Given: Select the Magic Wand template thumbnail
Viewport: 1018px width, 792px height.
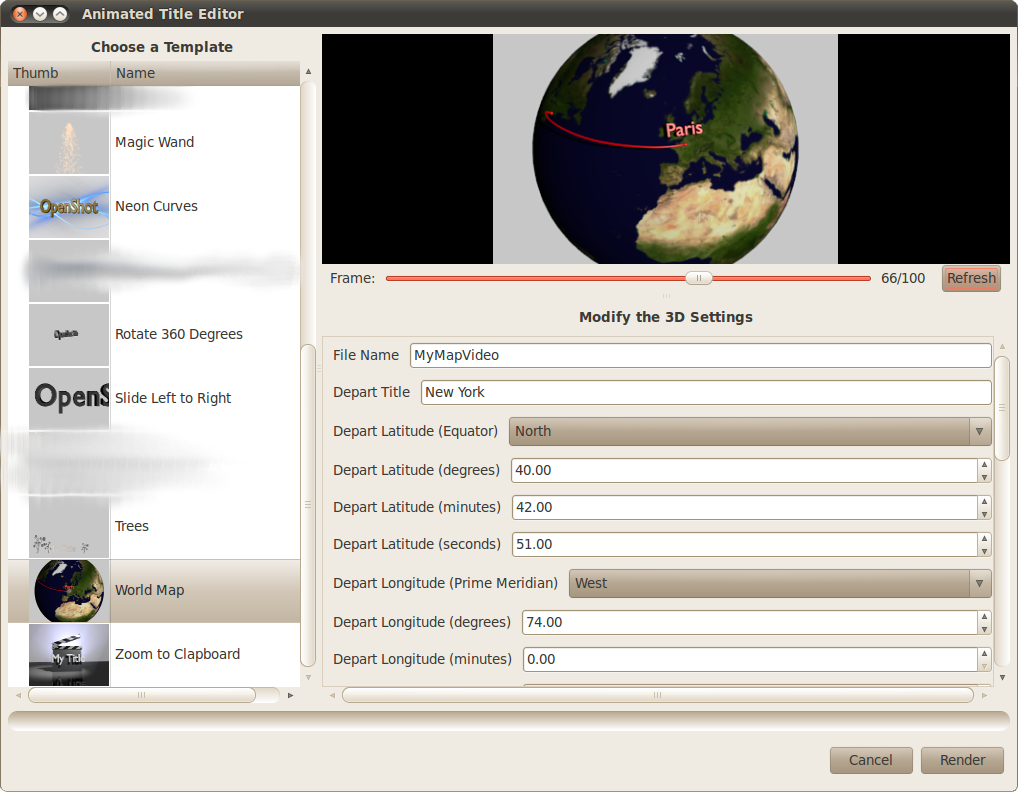Looking at the screenshot, I should point(69,143).
